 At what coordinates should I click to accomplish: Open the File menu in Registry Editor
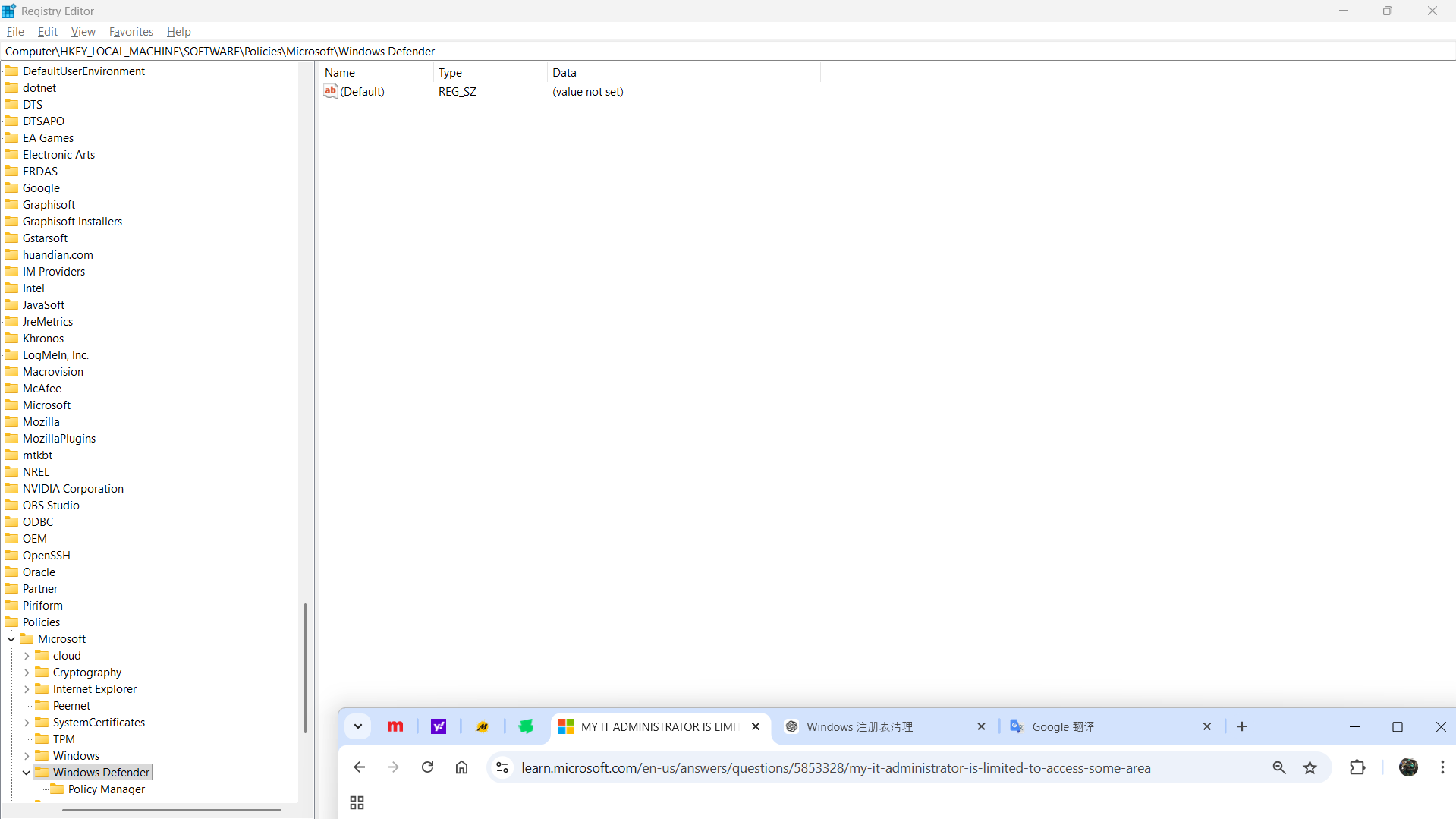[x=15, y=32]
